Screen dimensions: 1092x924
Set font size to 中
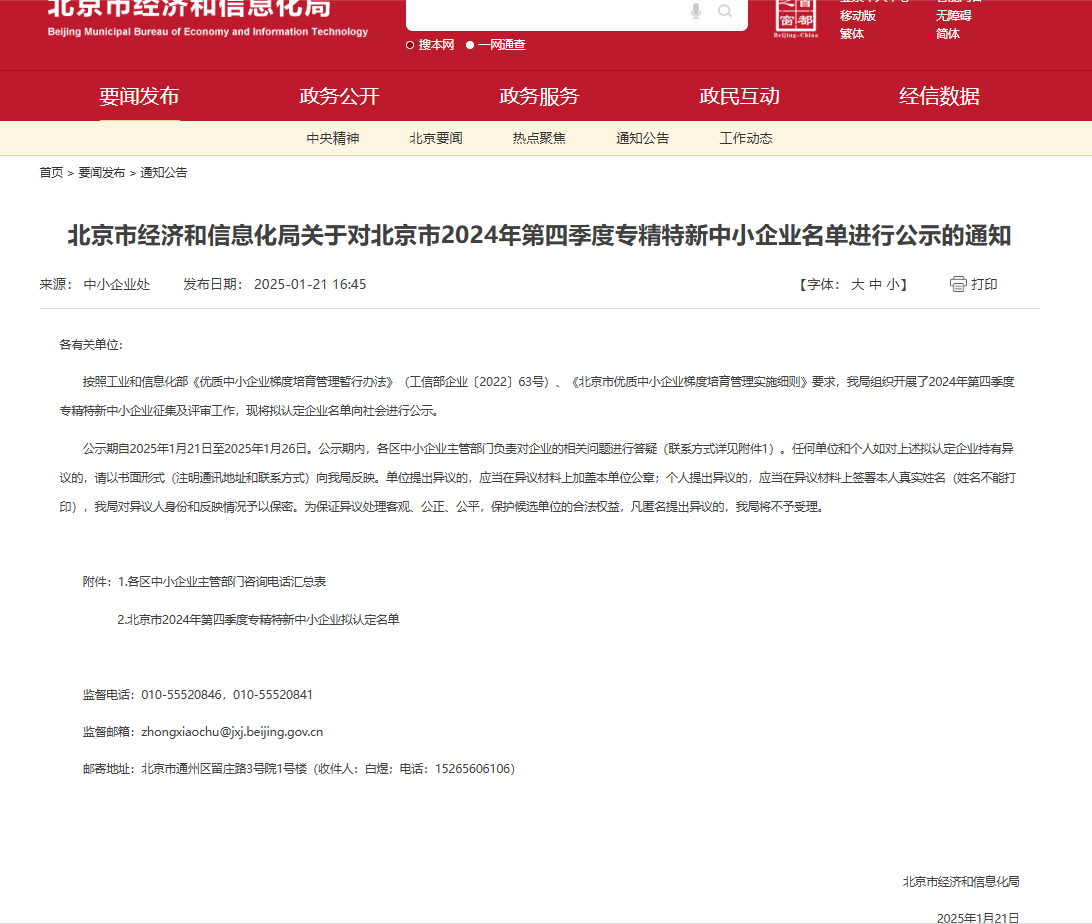[x=875, y=284]
